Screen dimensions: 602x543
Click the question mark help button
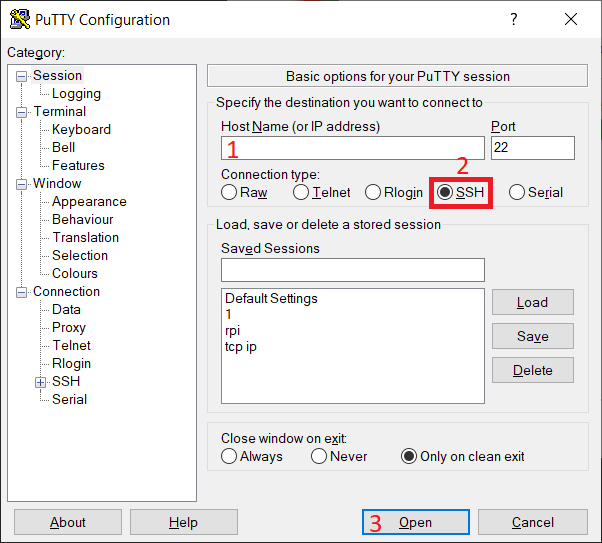tap(514, 19)
